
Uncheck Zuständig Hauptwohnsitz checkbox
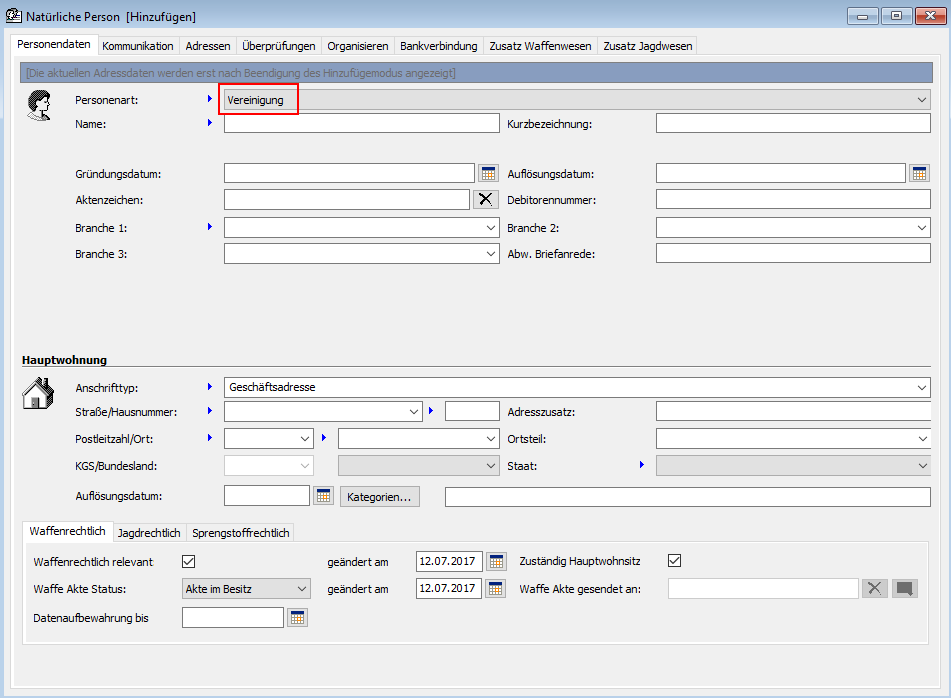(674, 561)
